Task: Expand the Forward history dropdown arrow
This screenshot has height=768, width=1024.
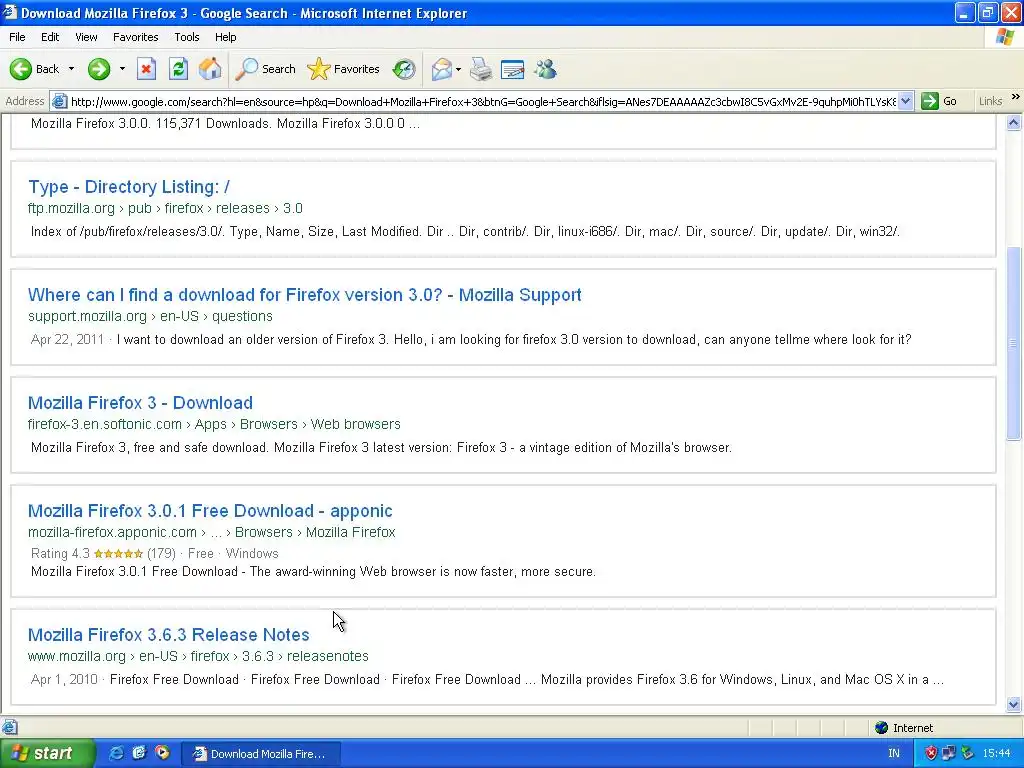Action: point(122,69)
